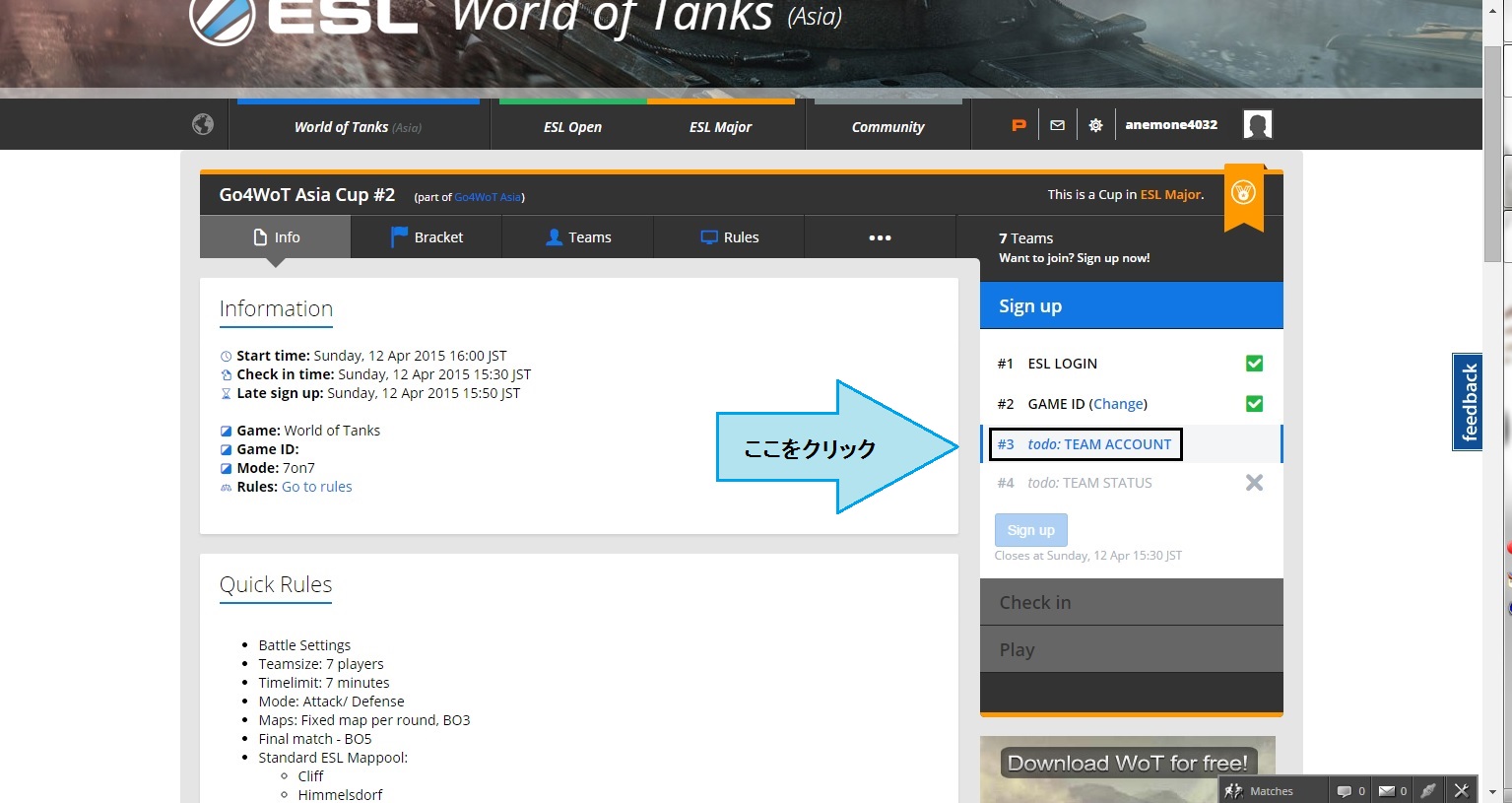
Task: Open the orange P premium icon
Action: point(1019,125)
